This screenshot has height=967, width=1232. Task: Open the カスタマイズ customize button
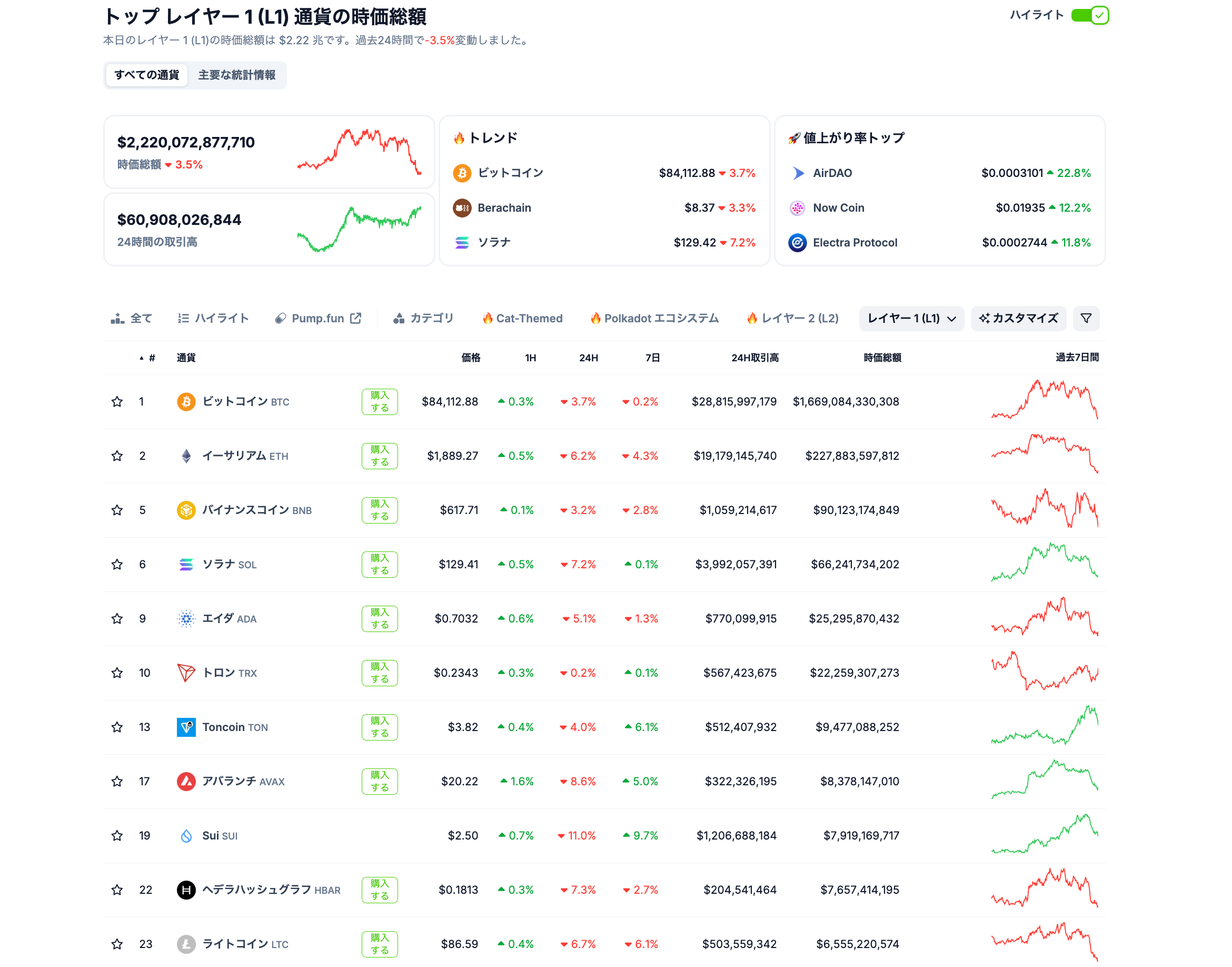tap(1018, 318)
